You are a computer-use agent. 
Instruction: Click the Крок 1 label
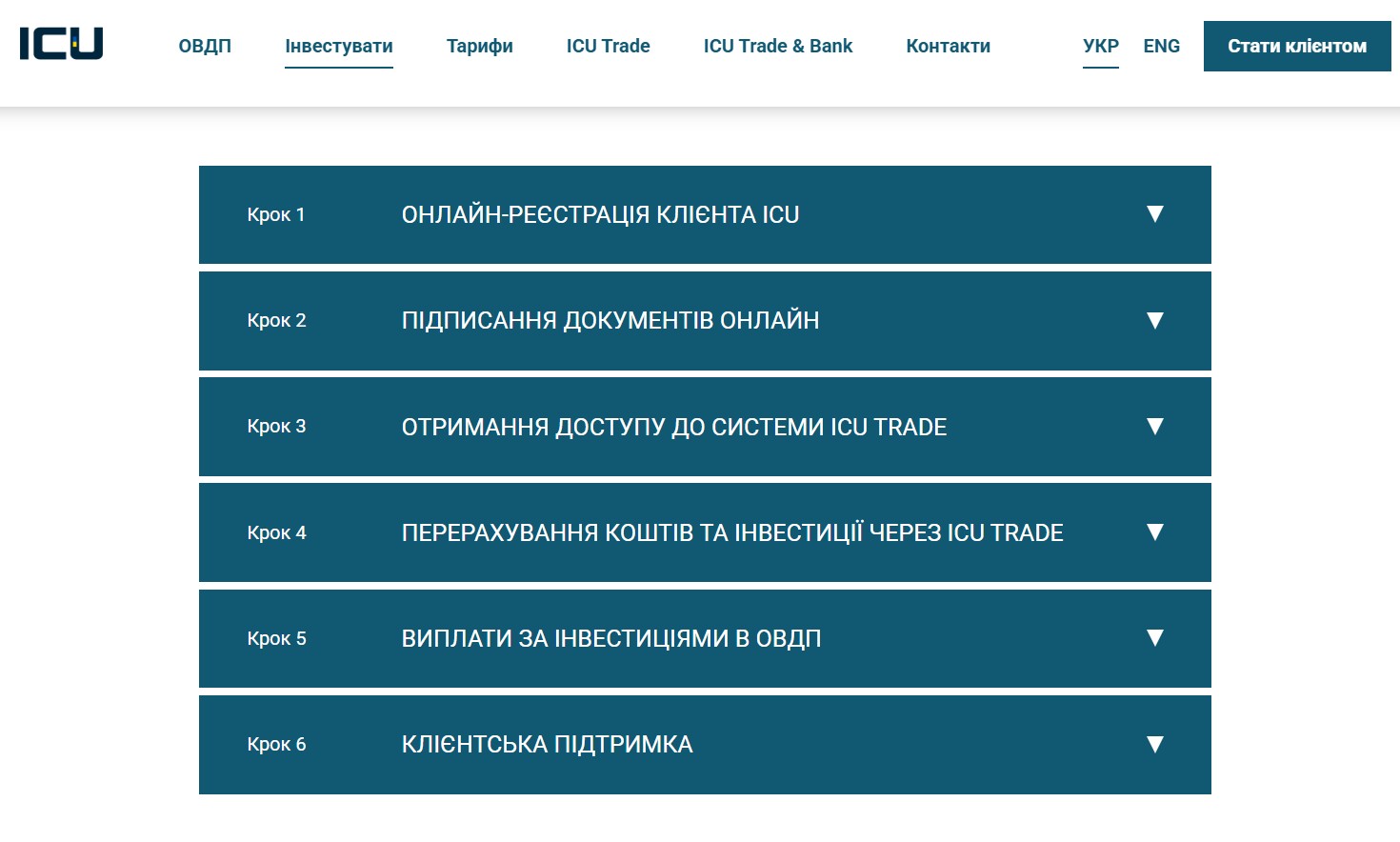(x=276, y=214)
